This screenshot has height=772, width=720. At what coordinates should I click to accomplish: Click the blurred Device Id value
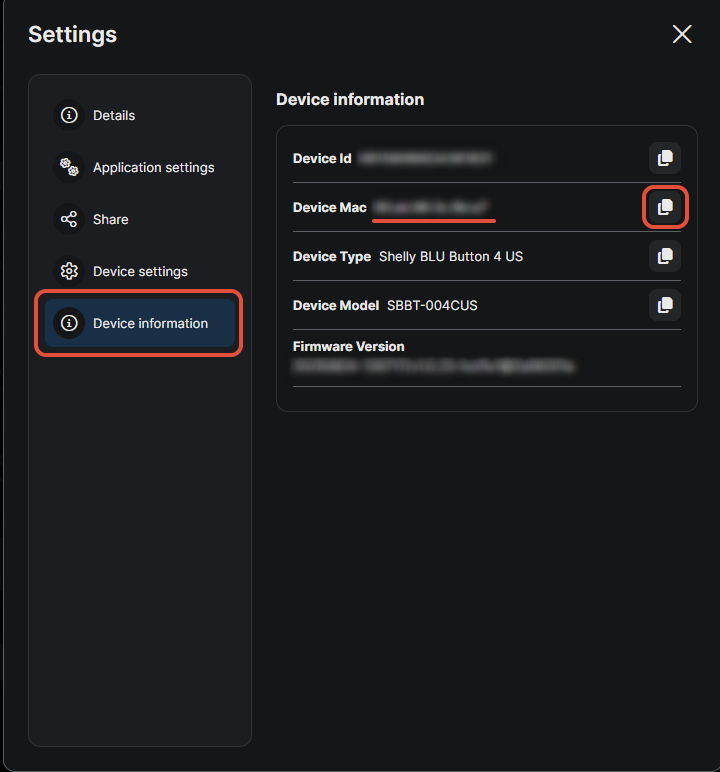click(425, 158)
